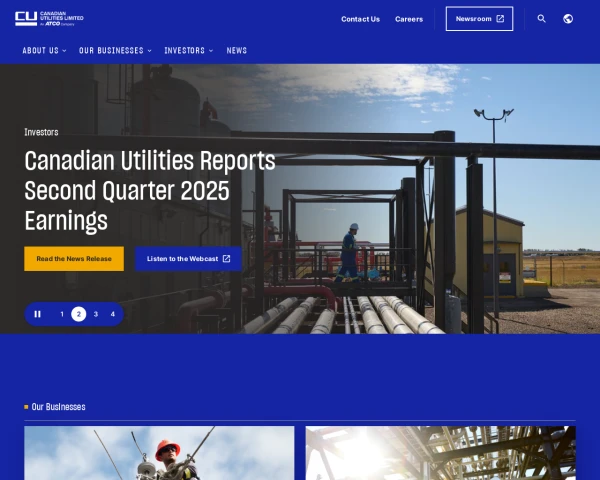
Task: Click Listen to the Webcast button
Action: click(188, 259)
